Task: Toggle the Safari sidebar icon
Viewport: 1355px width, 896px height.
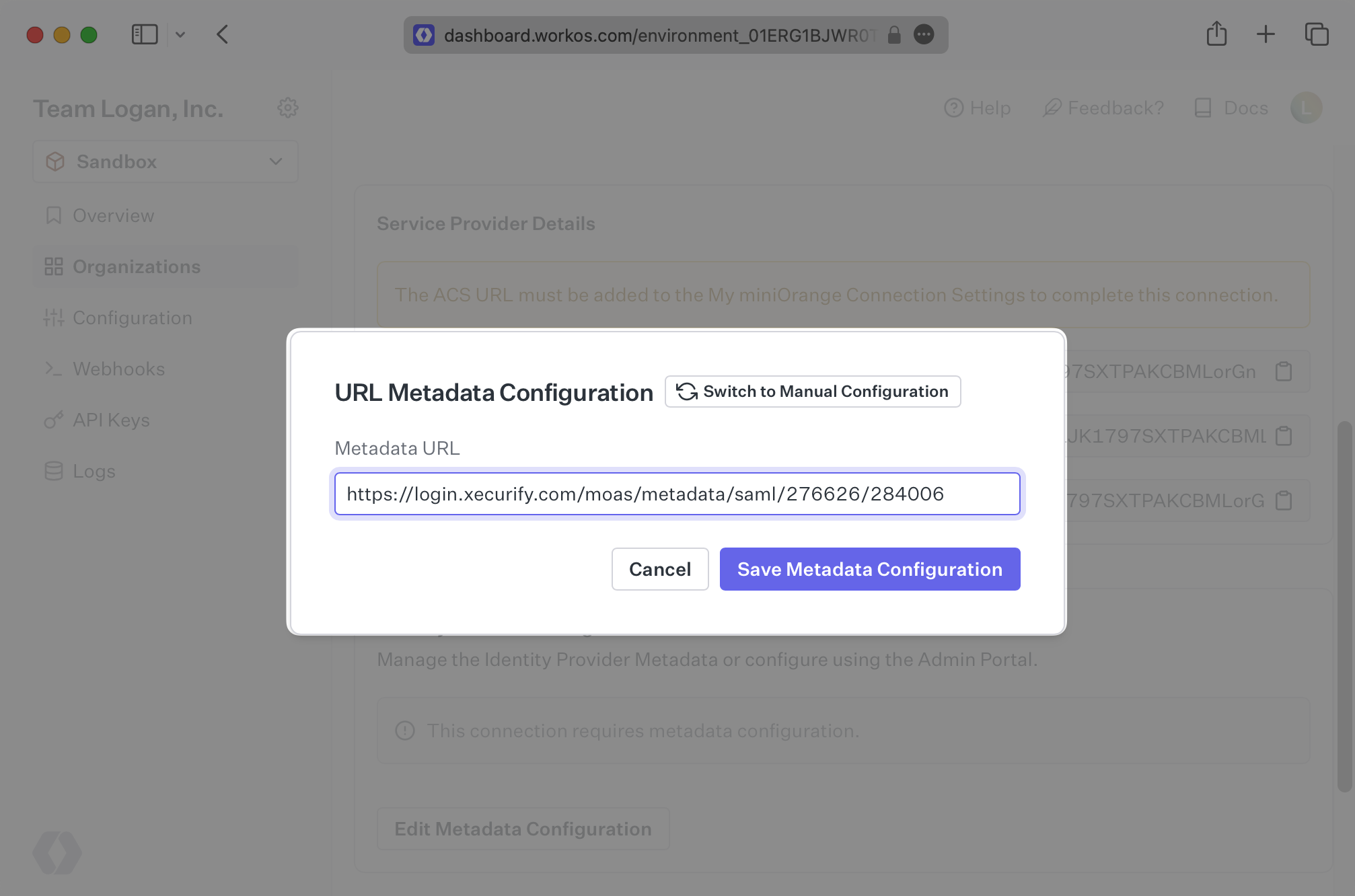Action: click(x=144, y=34)
